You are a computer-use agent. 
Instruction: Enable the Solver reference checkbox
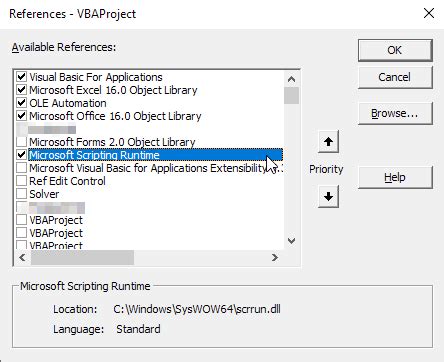[22, 194]
